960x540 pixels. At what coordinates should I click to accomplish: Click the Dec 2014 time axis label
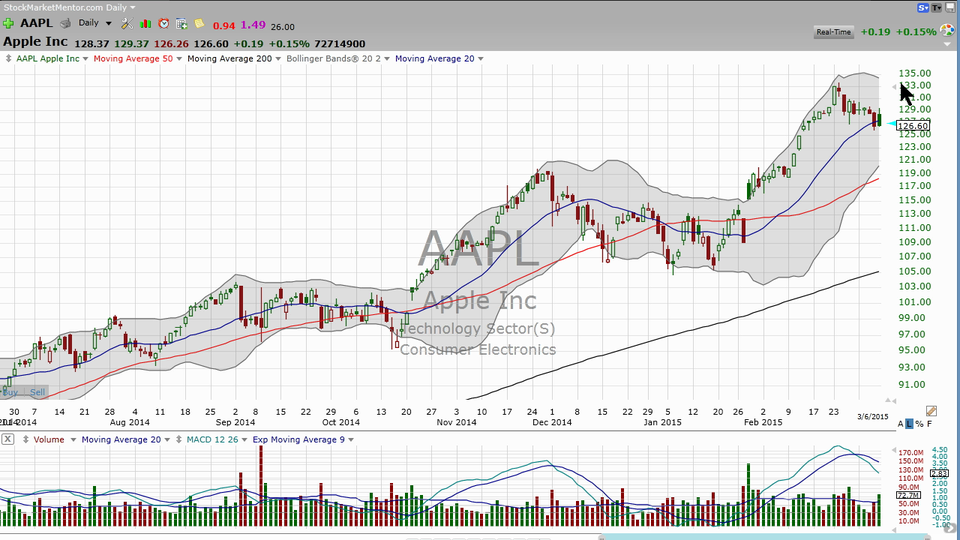click(x=552, y=422)
